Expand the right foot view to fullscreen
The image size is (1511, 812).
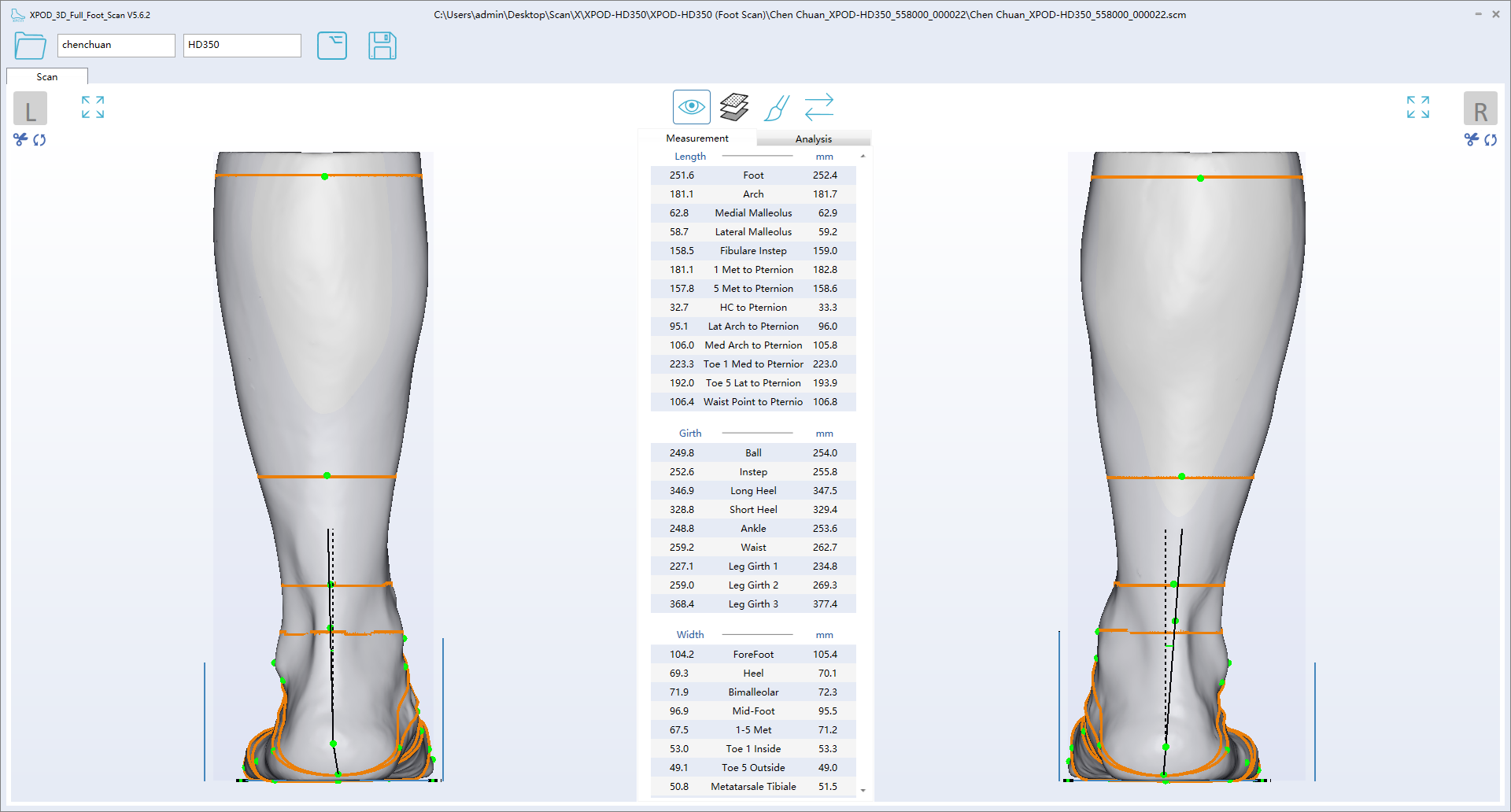click(x=1418, y=107)
